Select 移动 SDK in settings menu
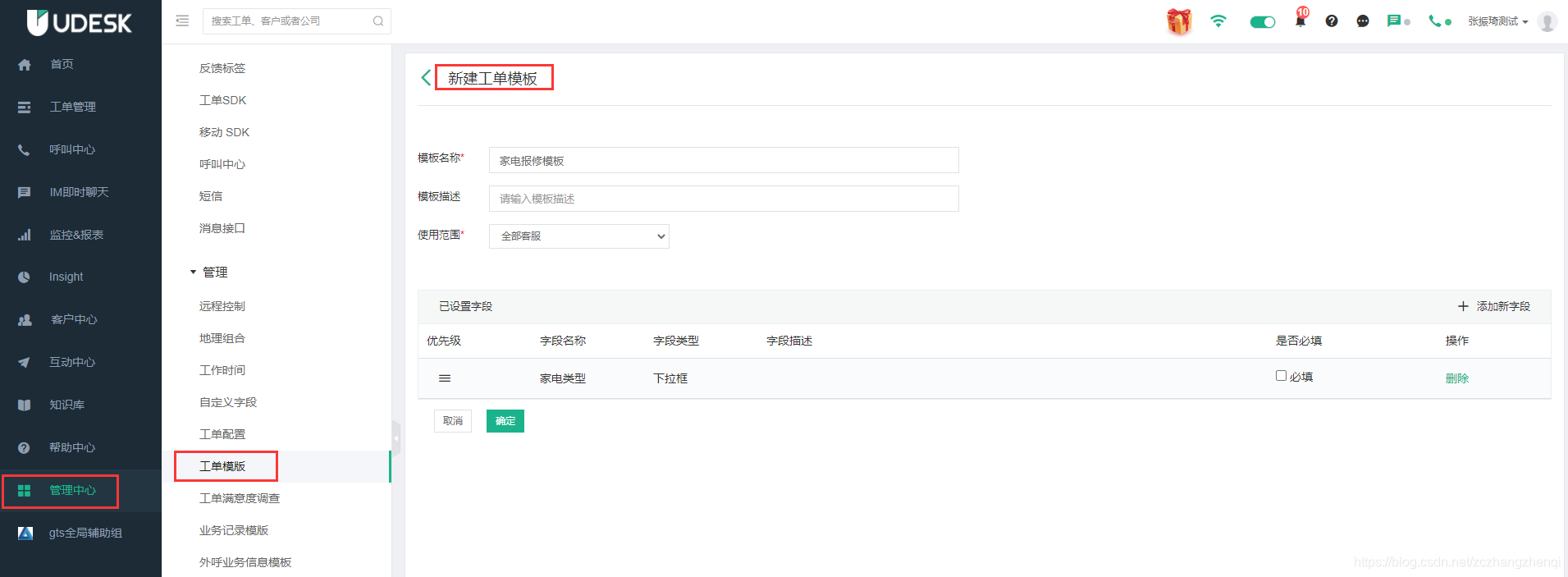Screen dimensions: 1568x577 point(224,132)
